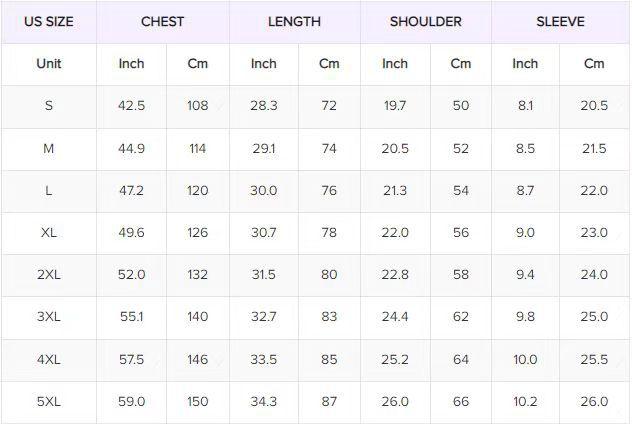Select shoulder inch value 24.4 for 3XL

click(x=395, y=316)
